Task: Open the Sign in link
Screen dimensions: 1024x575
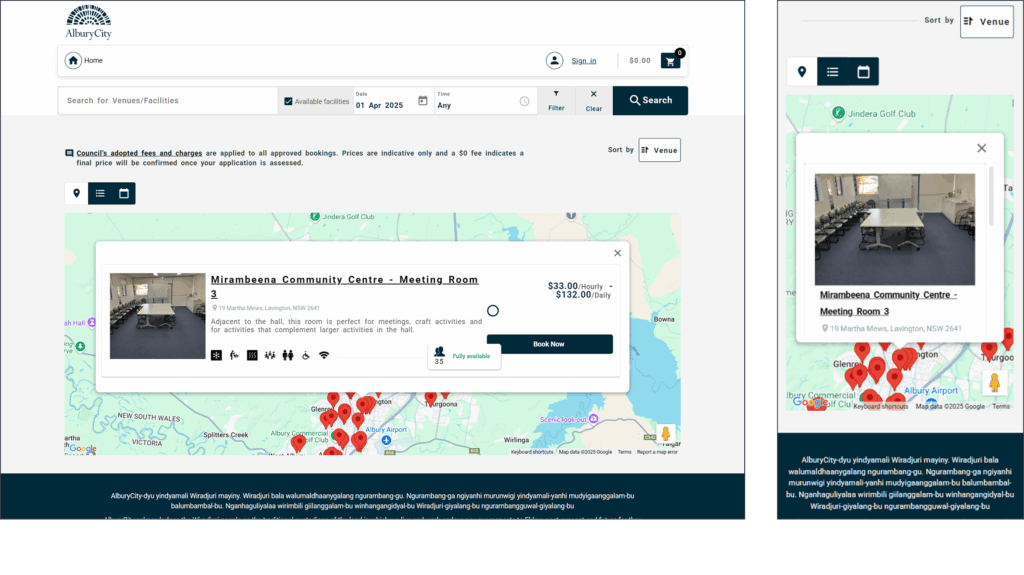Action: 584,61
